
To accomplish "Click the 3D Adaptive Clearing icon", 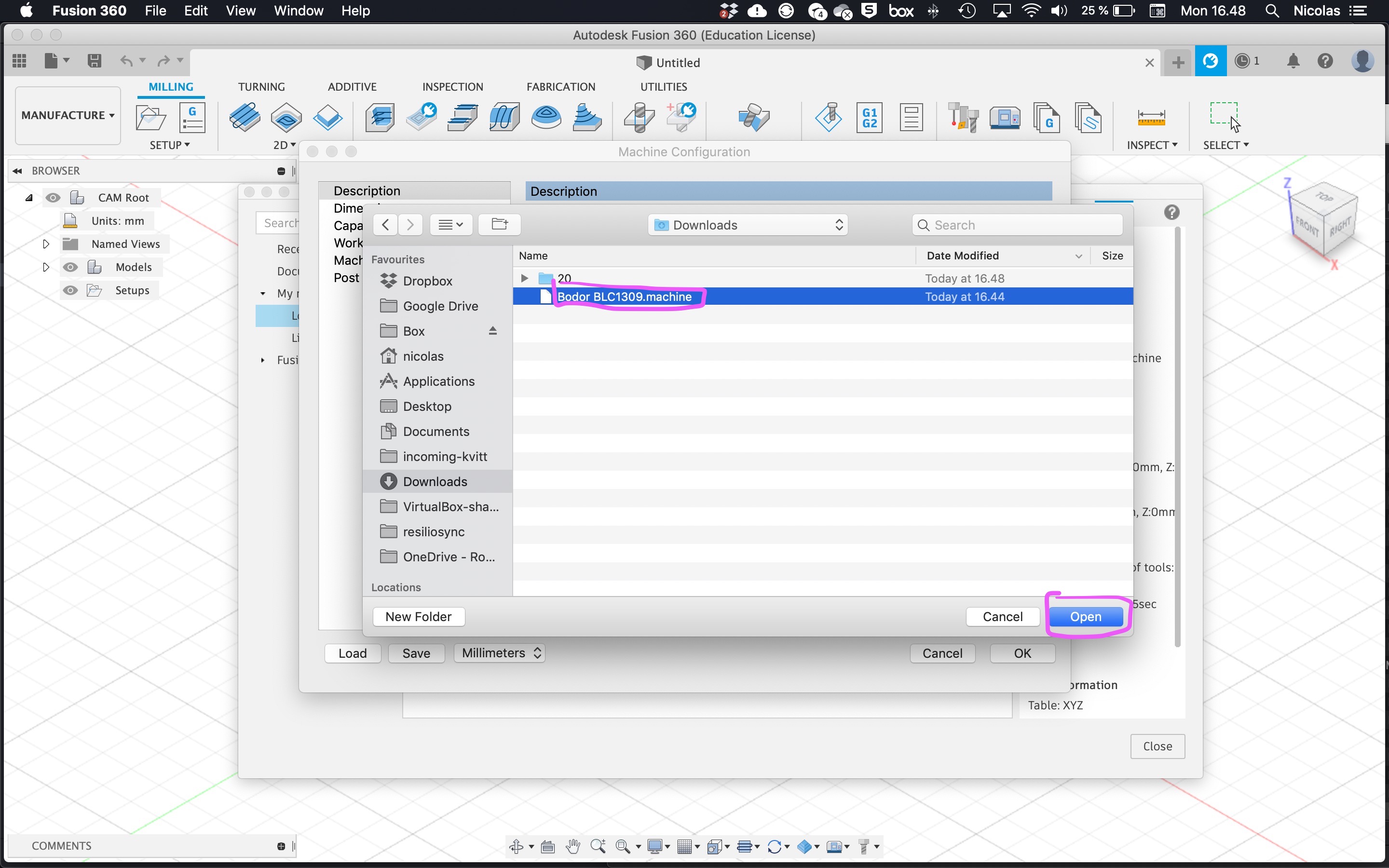I will point(380,118).
